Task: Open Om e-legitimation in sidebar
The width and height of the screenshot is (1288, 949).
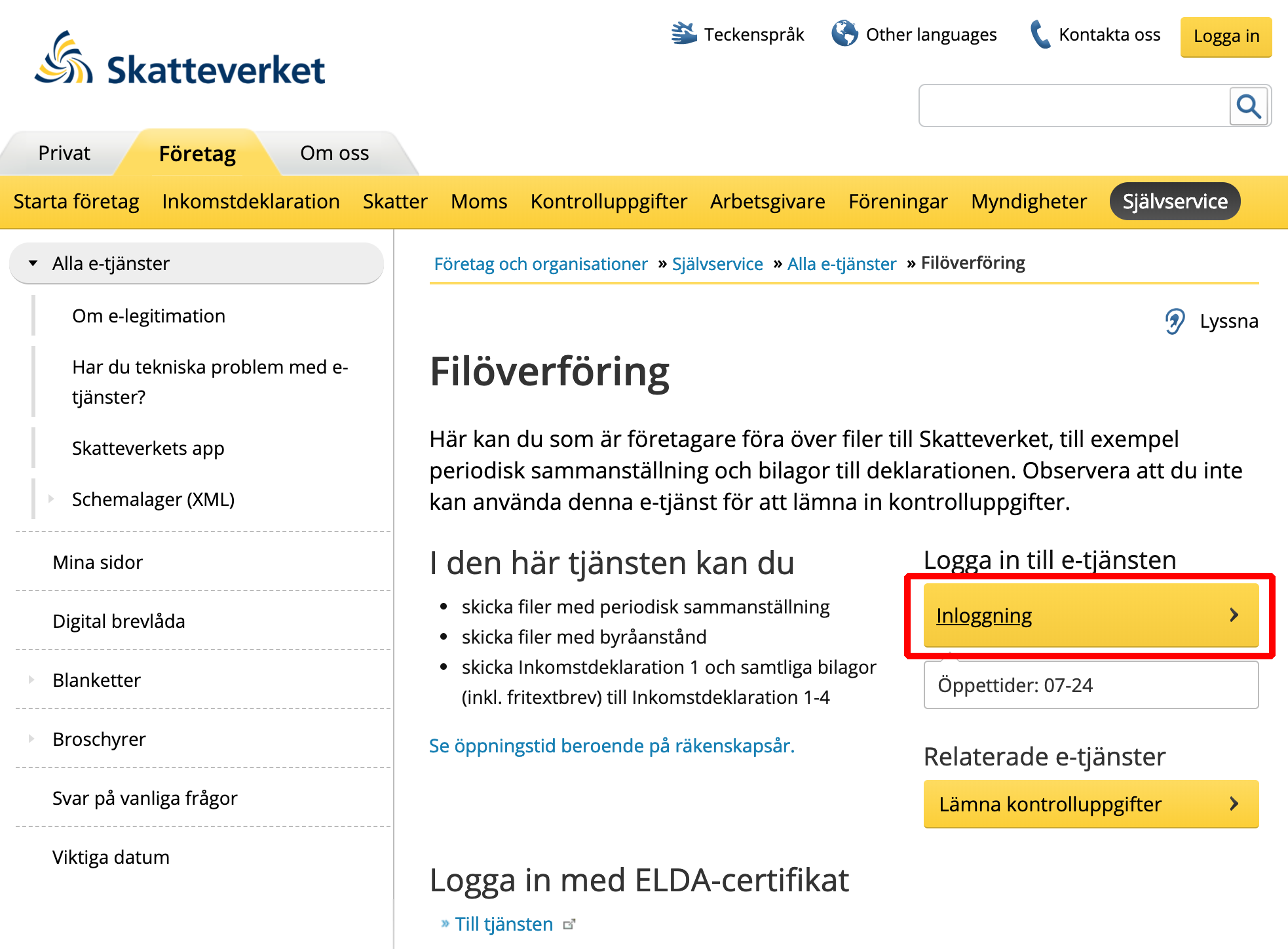Action: (149, 316)
